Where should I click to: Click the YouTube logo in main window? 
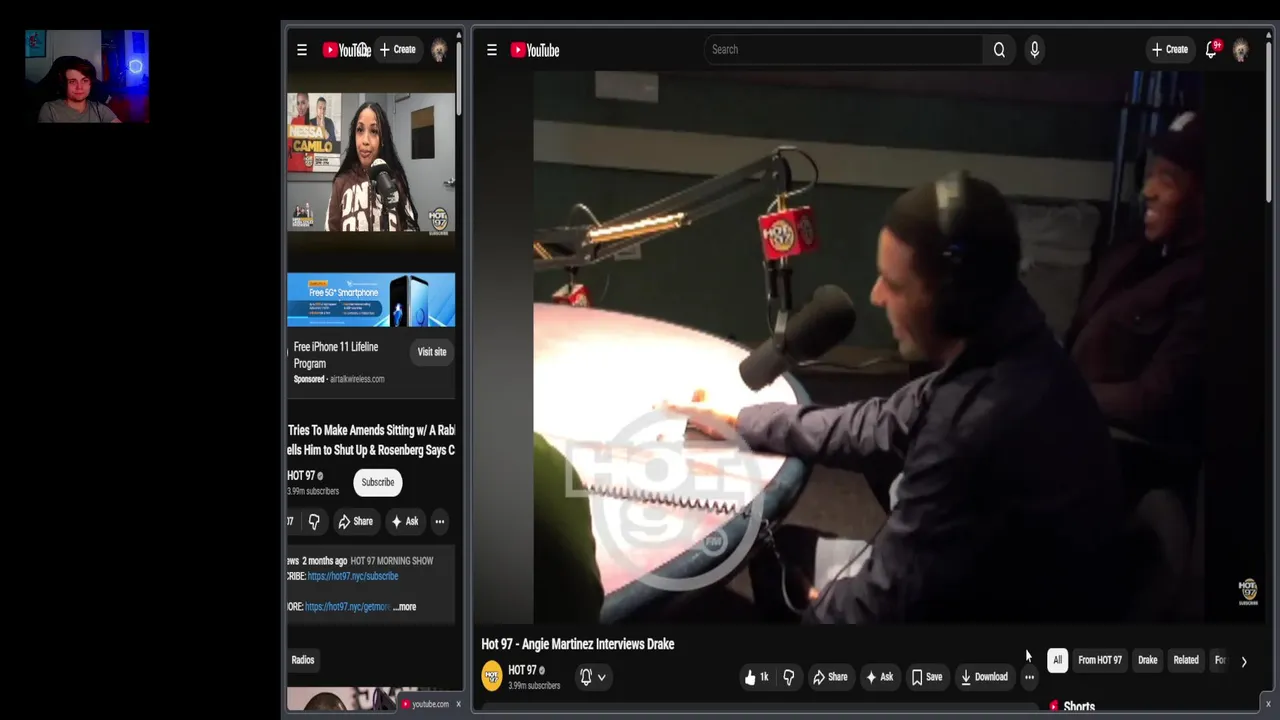pos(535,50)
